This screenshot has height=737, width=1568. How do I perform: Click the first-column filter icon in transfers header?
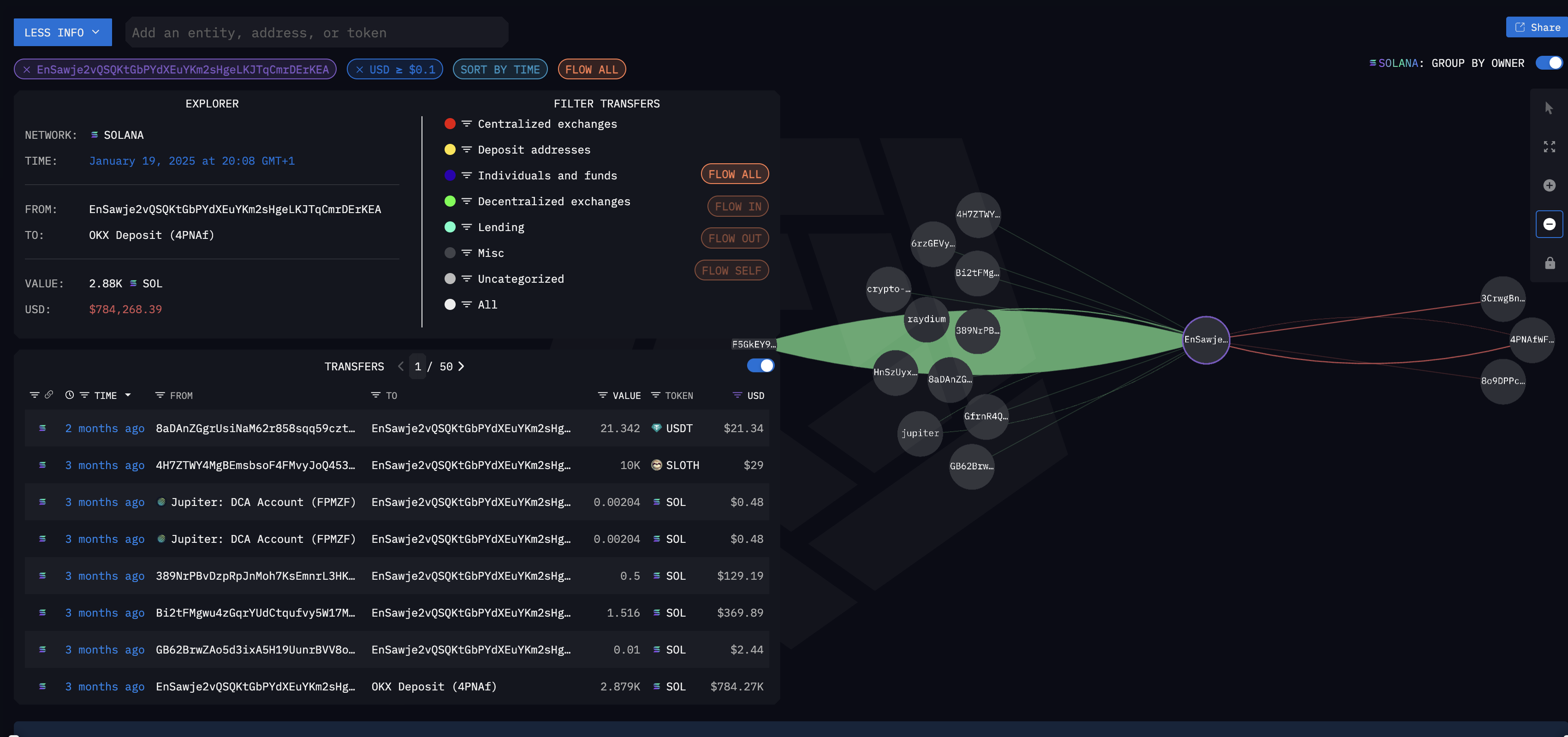point(34,395)
